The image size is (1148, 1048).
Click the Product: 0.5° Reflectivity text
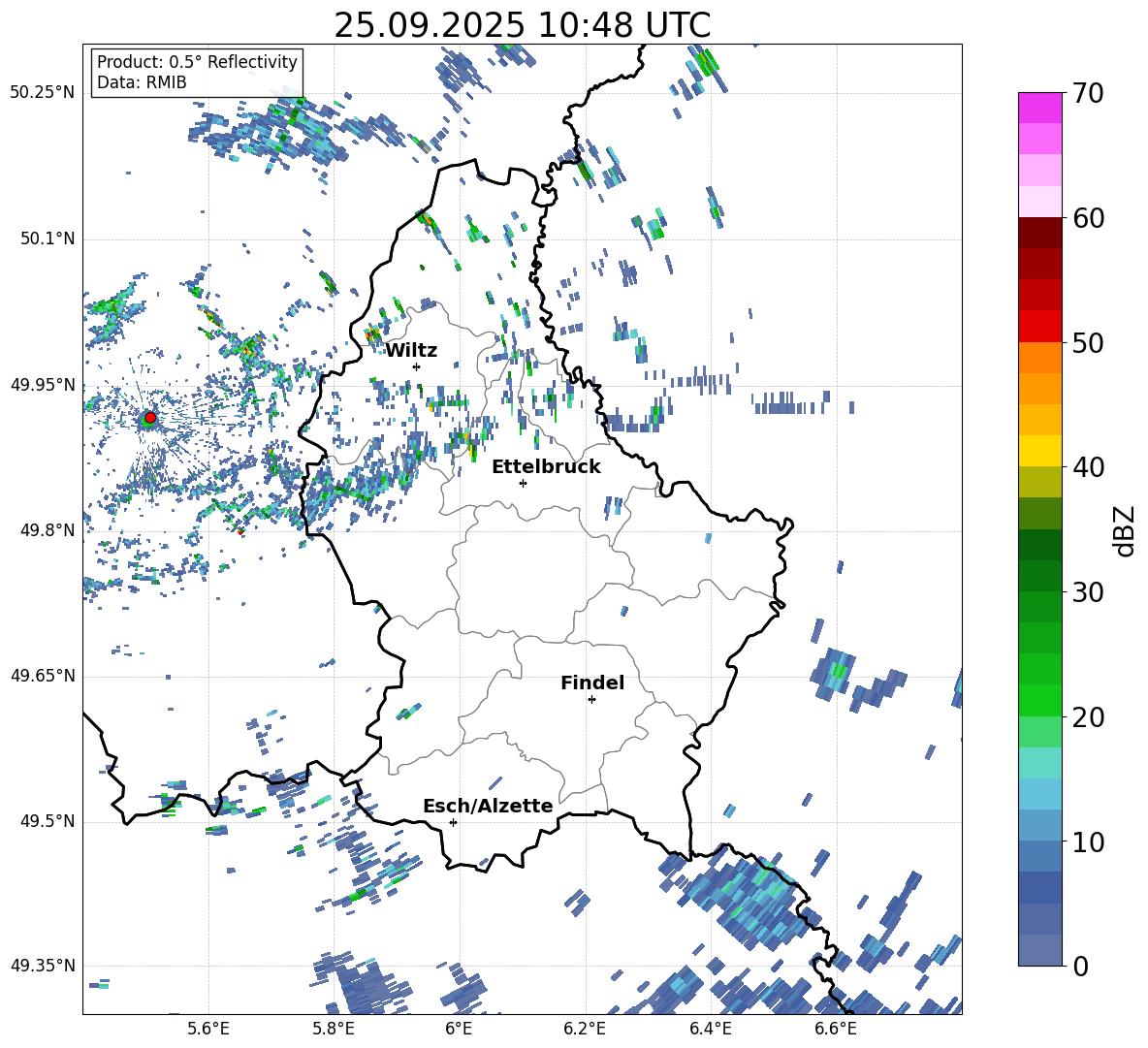coord(197,62)
